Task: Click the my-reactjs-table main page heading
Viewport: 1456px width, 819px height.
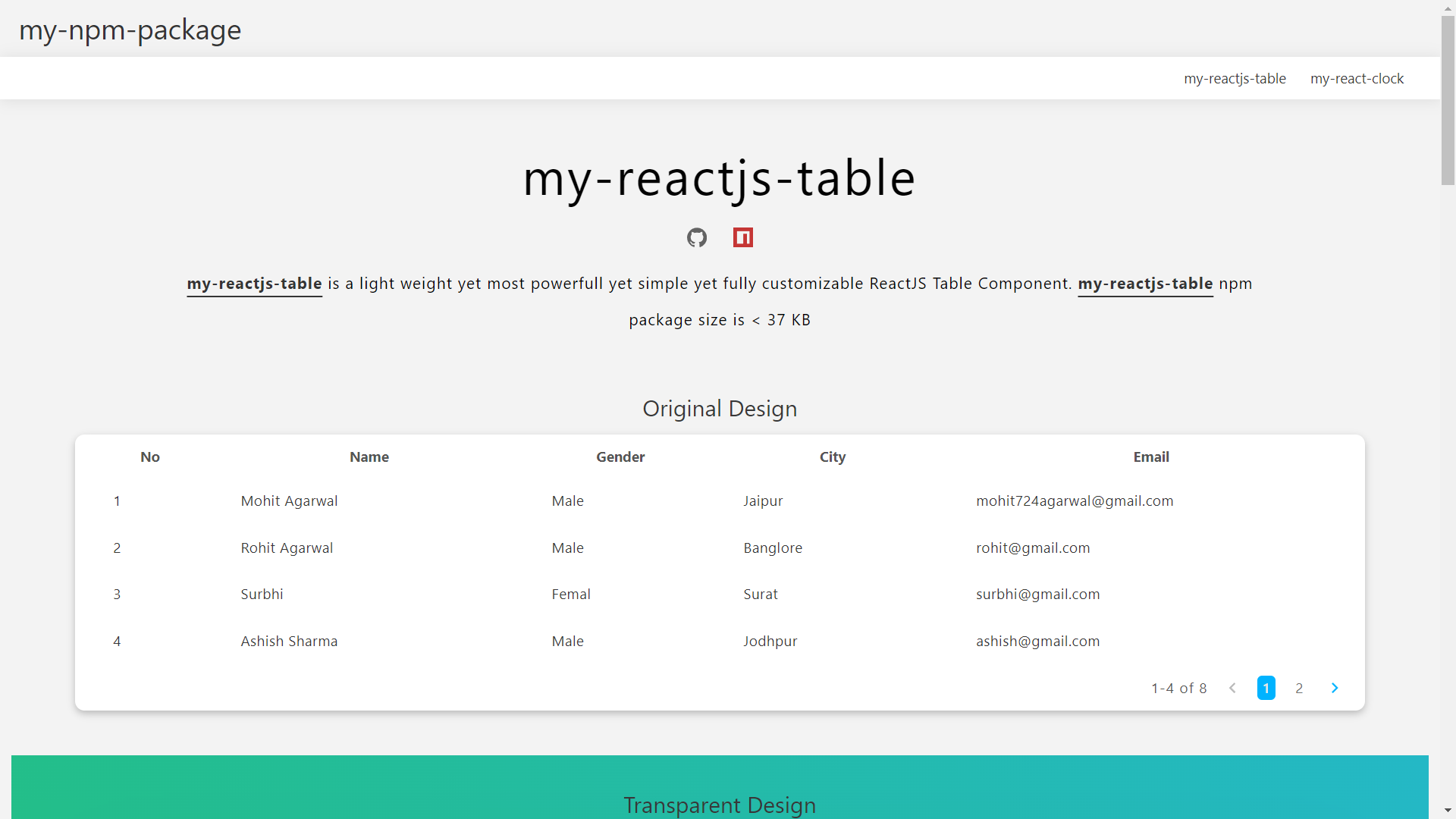Action: [720, 179]
